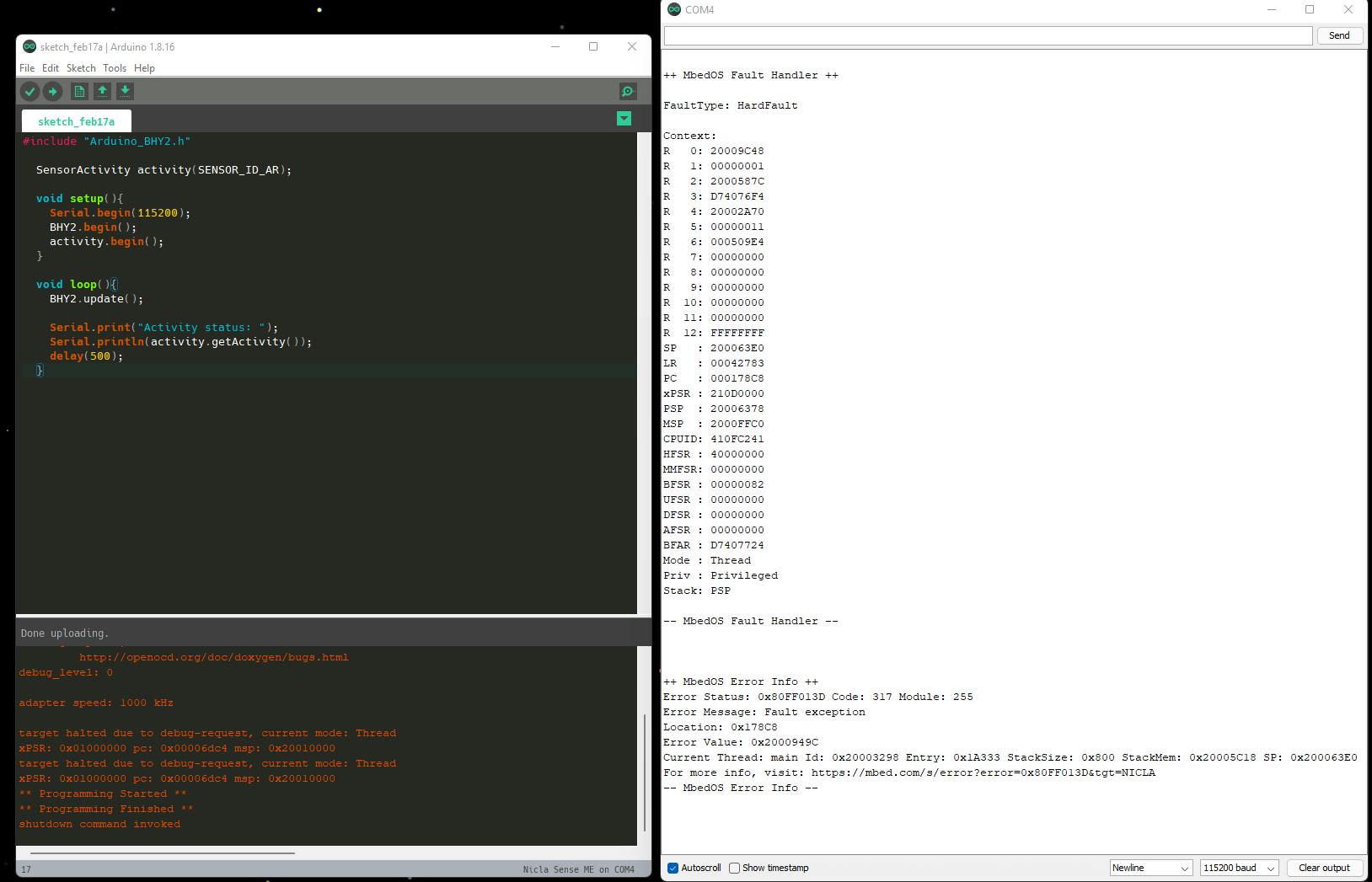Click 'Error Message: Fault exception' line
This screenshot has width=1372, height=882.
[764, 712]
